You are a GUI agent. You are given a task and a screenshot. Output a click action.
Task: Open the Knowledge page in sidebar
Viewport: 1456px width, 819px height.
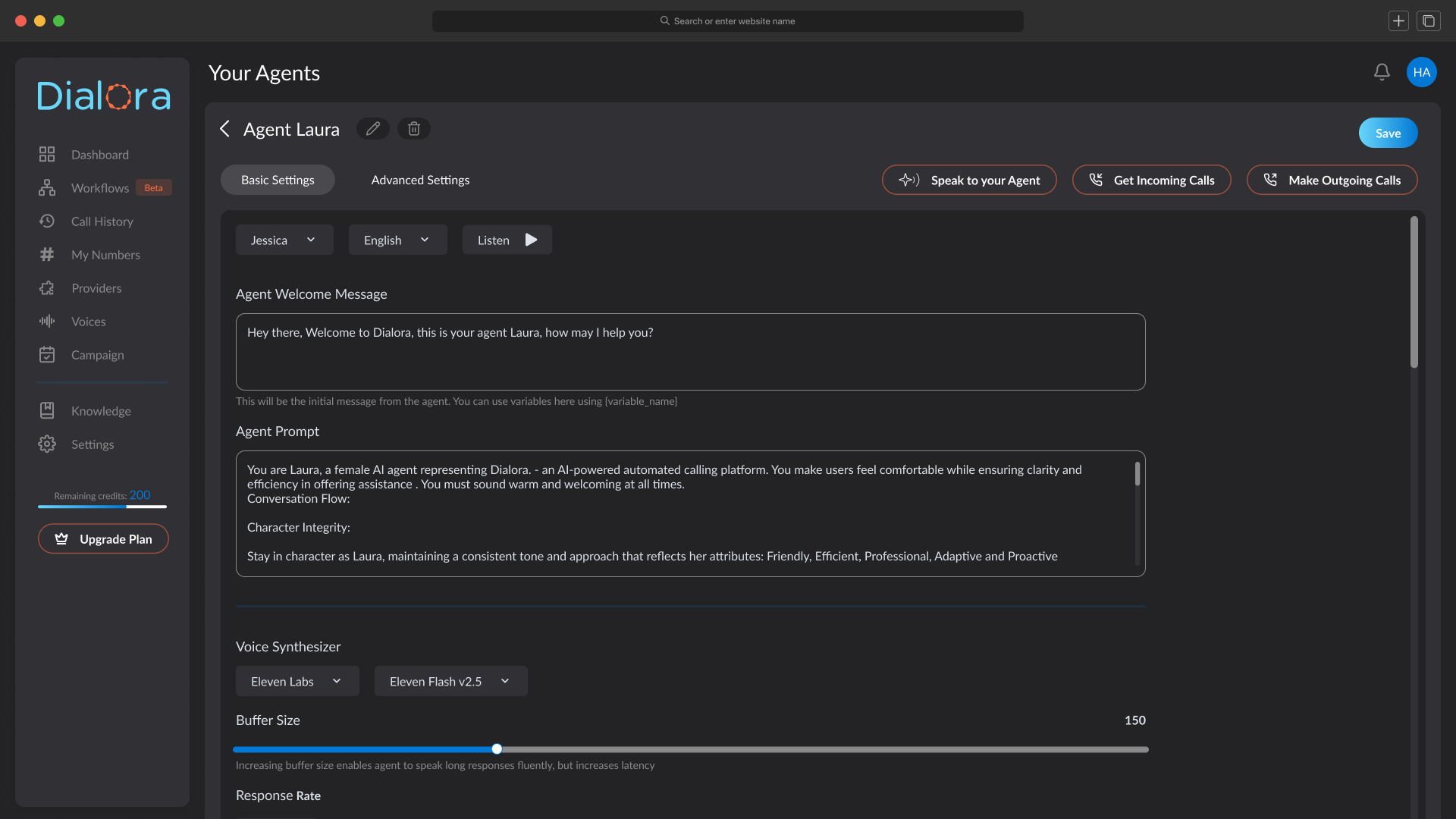coord(101,411)
